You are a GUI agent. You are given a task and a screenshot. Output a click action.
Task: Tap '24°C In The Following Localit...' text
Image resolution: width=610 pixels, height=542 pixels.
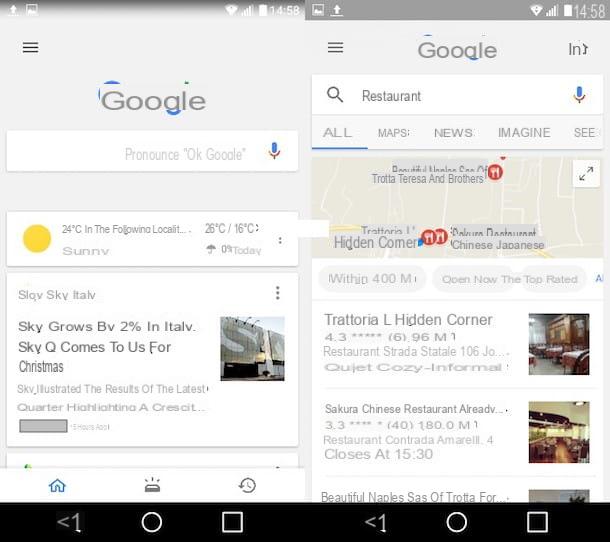pyautogui.click(x=126, y=229)
